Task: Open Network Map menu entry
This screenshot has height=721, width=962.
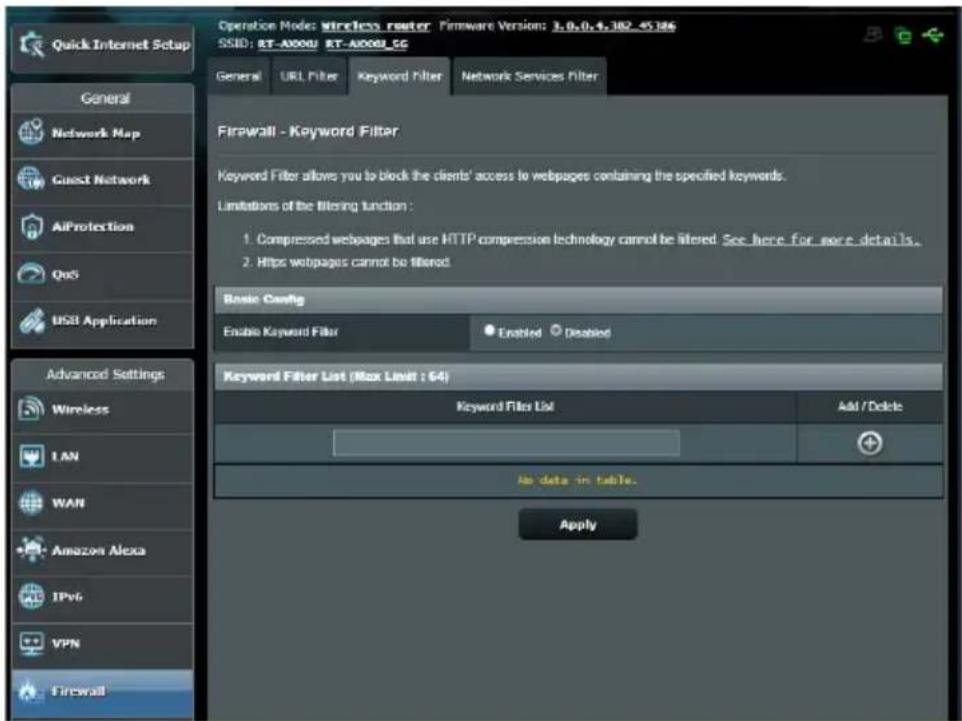Action: coord(102,133)
